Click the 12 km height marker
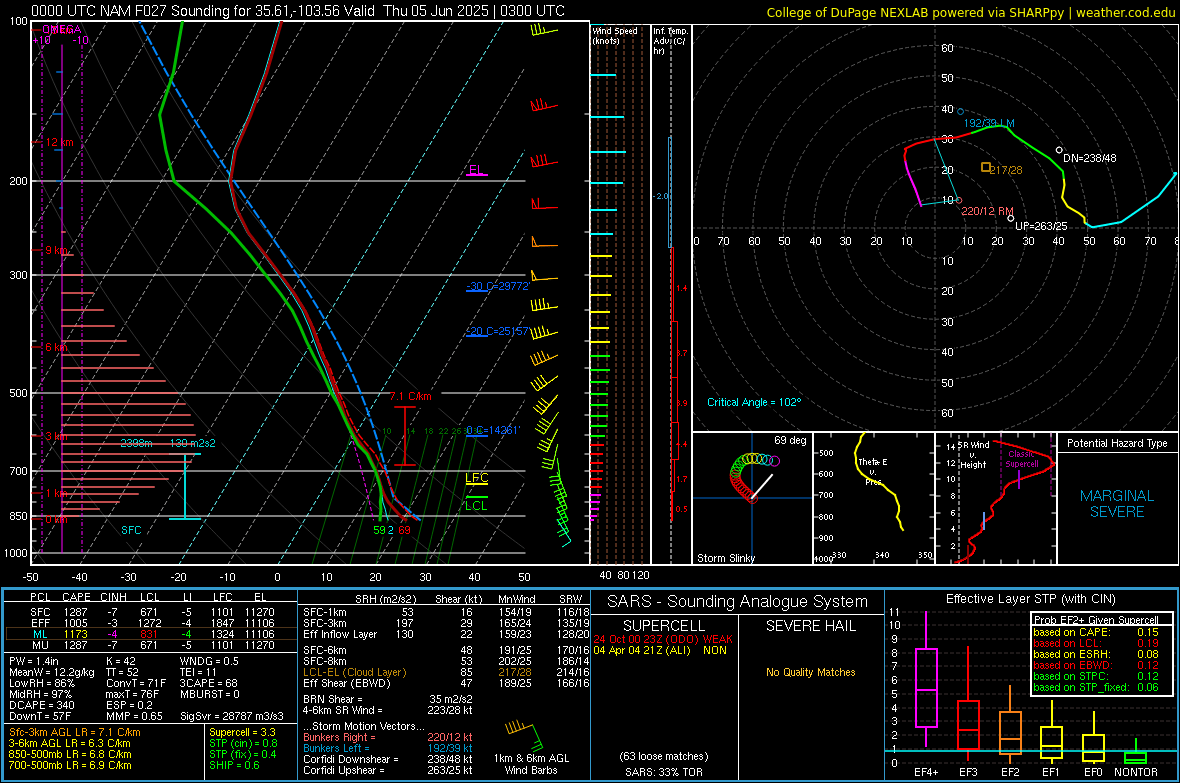Screen dimensions: 1180x783 point(59,142)
